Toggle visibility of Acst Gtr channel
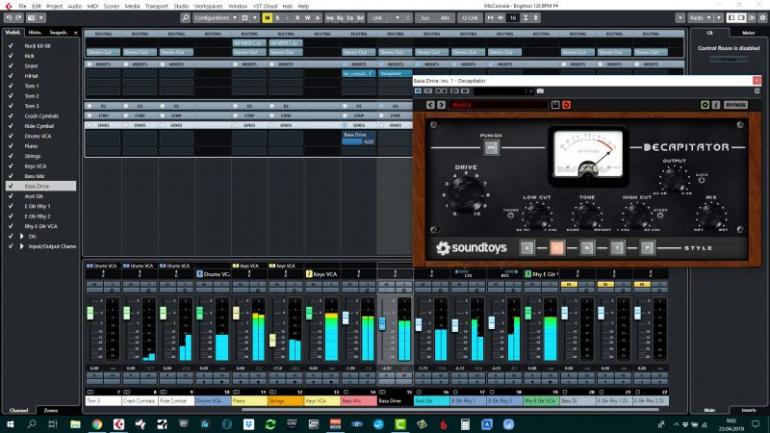770x433 pixels. click(x=11, y=196)
